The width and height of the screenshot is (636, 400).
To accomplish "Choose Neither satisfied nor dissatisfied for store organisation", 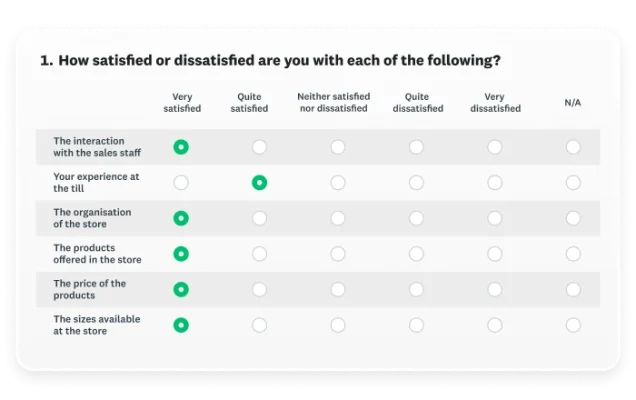I will pyautogui.click(x=338, y=218).
